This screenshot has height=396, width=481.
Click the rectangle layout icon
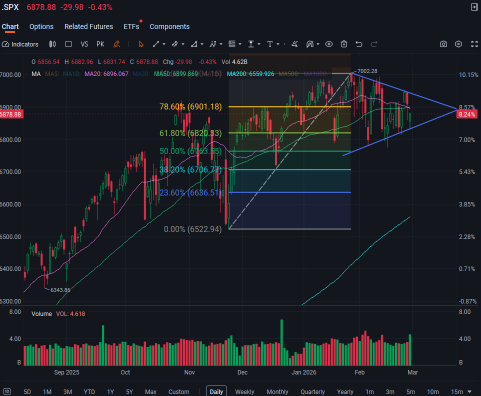pyautogui.click(x=68, y=44)
